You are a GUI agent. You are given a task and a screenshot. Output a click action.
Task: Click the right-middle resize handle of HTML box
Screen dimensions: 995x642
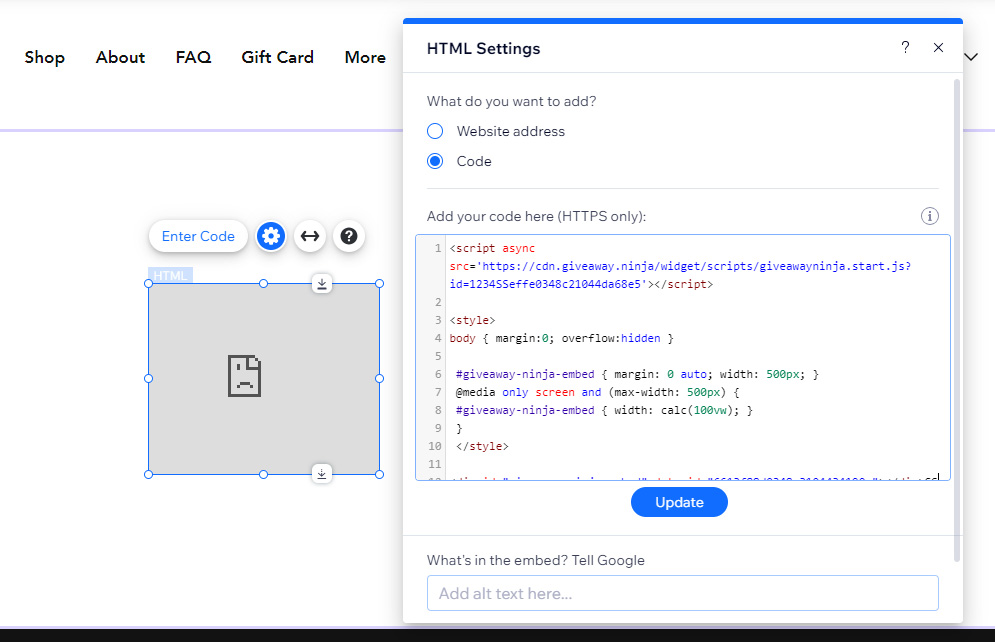coord(379,379)
